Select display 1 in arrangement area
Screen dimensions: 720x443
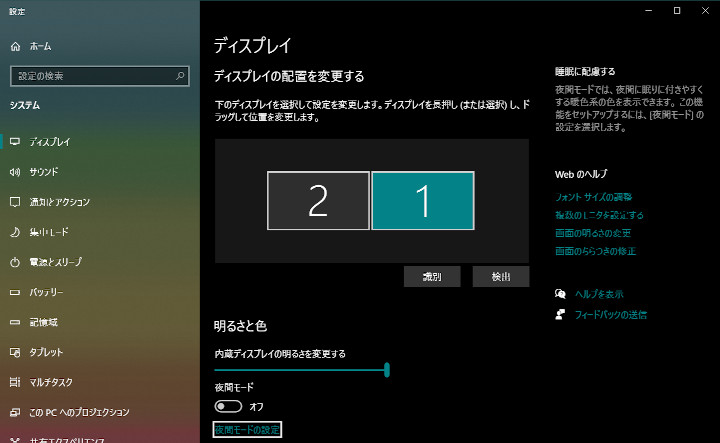point(423,201)
